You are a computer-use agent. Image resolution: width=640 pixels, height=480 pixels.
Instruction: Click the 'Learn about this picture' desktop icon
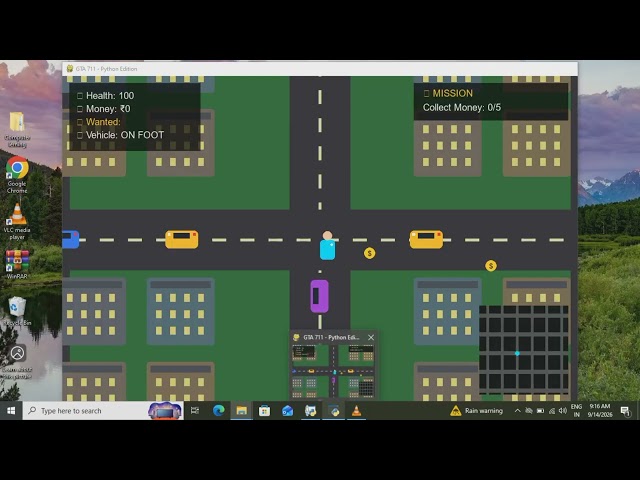(x=17, y=362)
